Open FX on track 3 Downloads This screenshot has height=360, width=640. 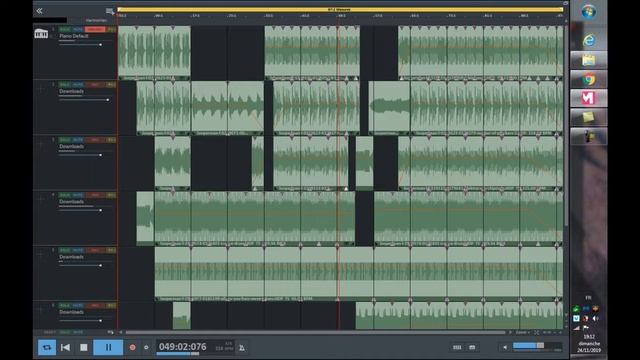[x=111, y=140]
